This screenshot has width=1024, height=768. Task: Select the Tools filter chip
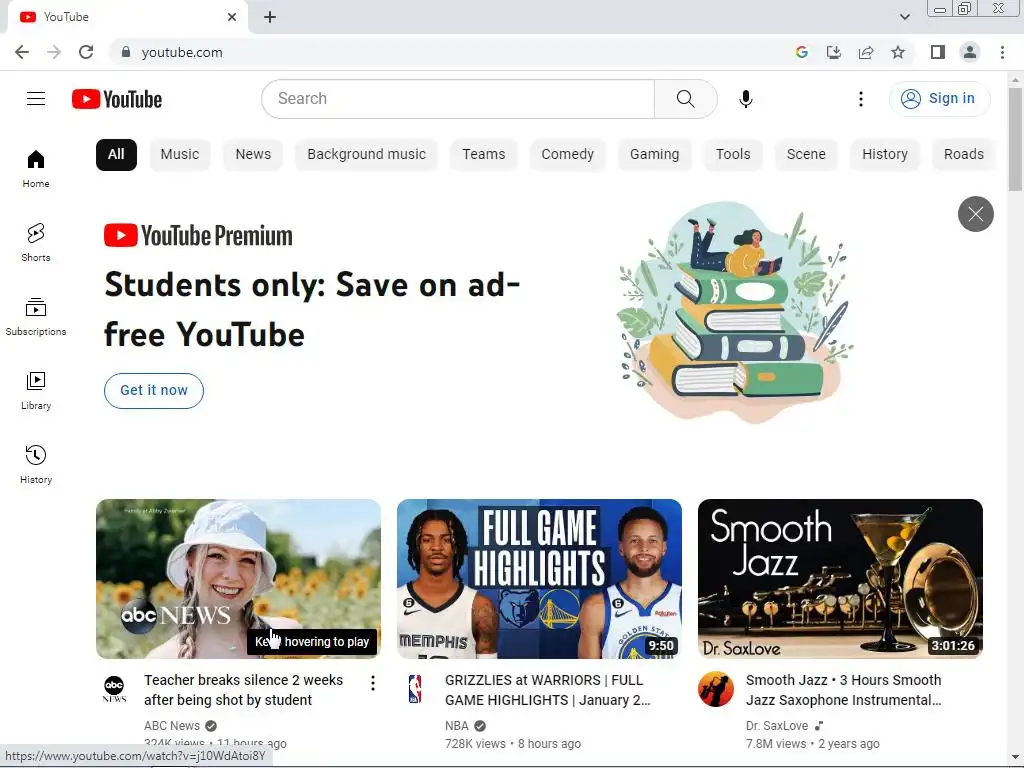[x=733, y=155]
